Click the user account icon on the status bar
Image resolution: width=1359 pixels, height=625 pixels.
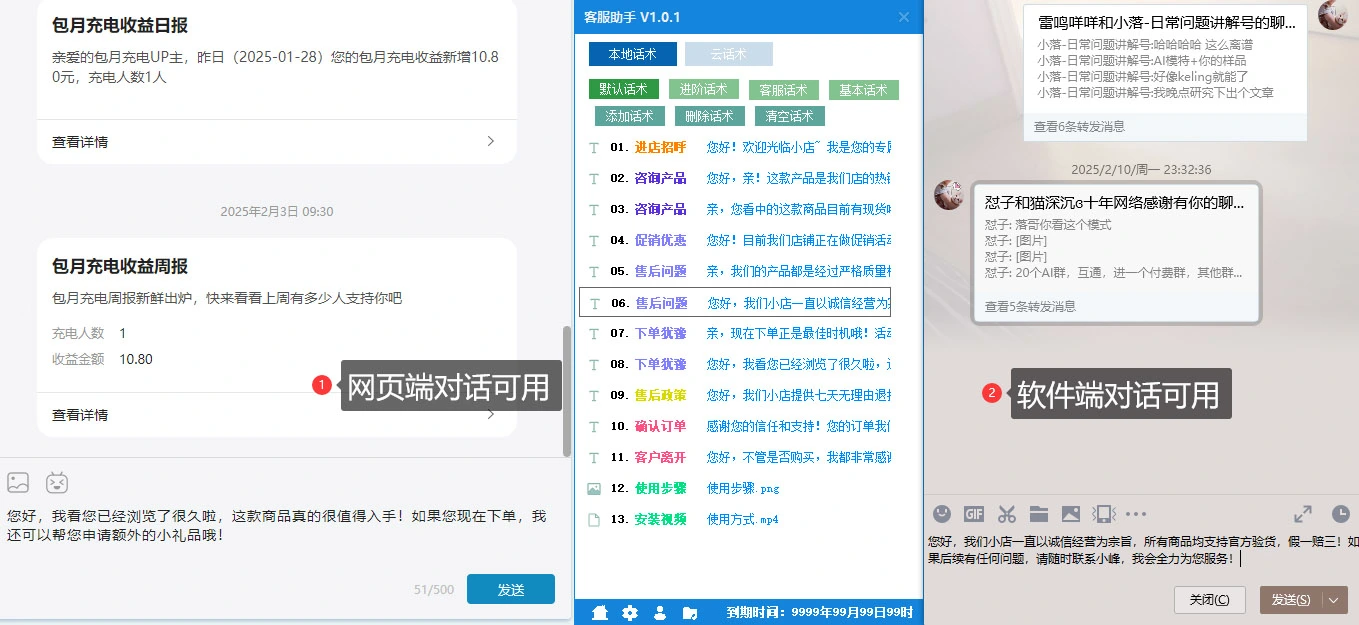[659, 612]
